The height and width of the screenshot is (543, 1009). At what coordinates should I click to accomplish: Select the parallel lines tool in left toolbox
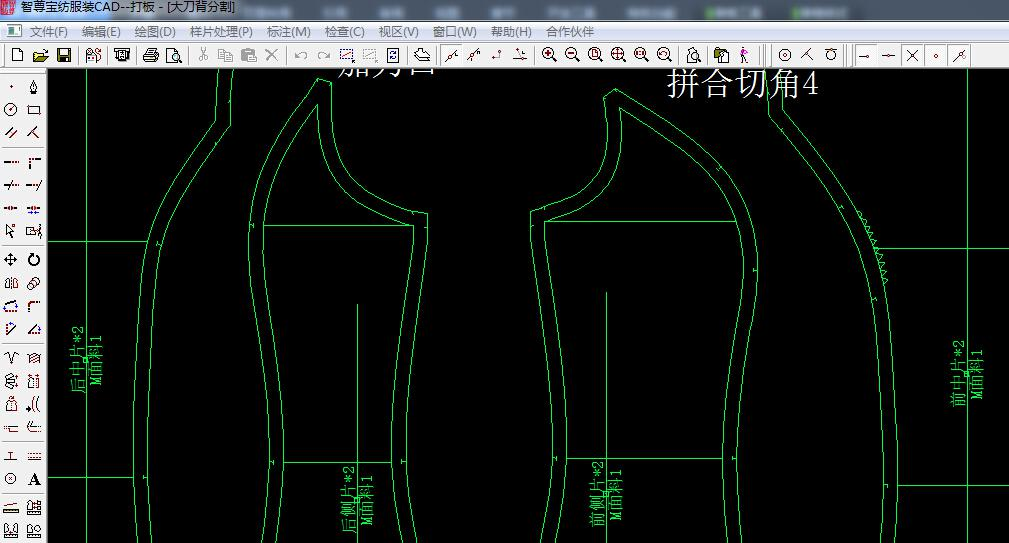[x=11, y=133]
